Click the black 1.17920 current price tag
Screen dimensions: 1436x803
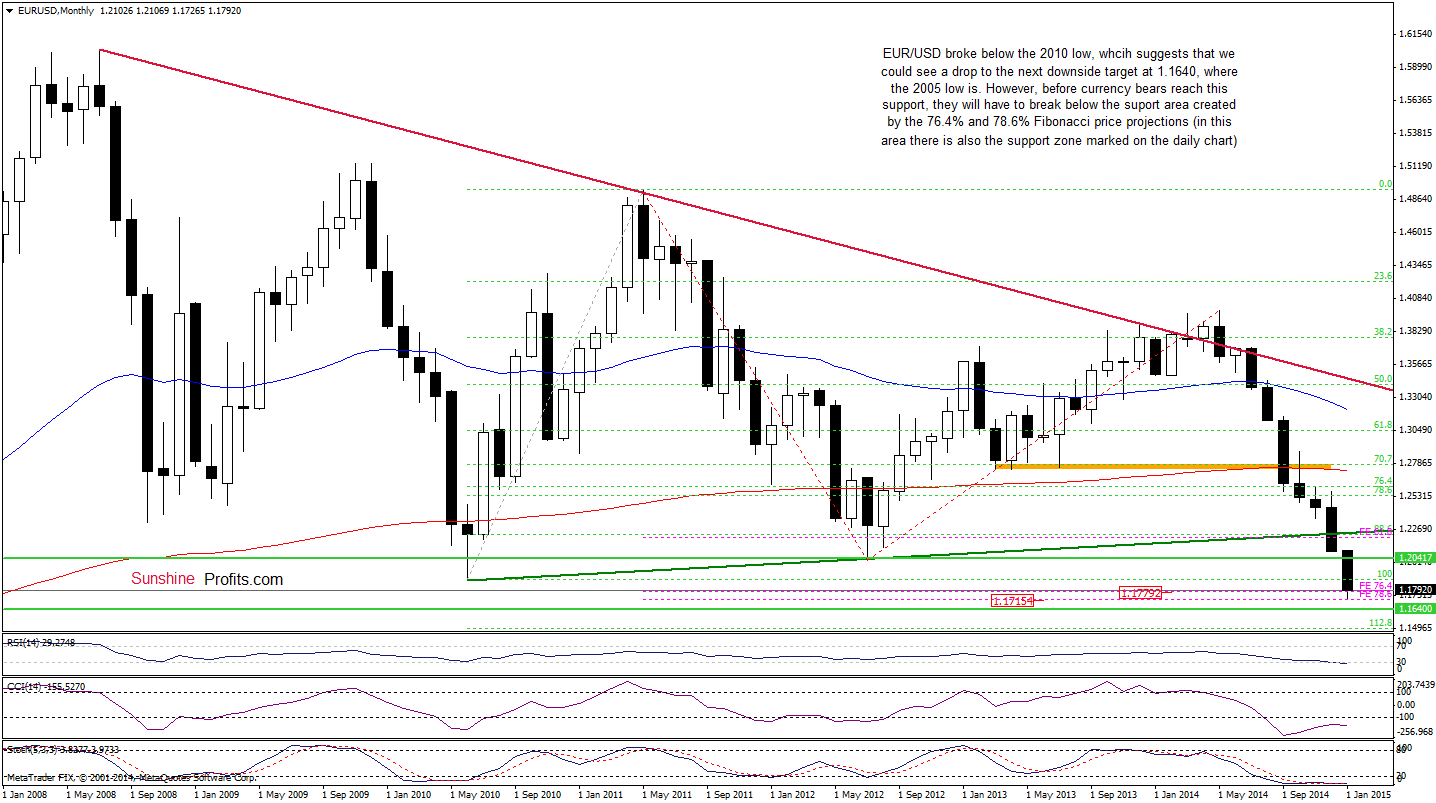click(1416, 590)
